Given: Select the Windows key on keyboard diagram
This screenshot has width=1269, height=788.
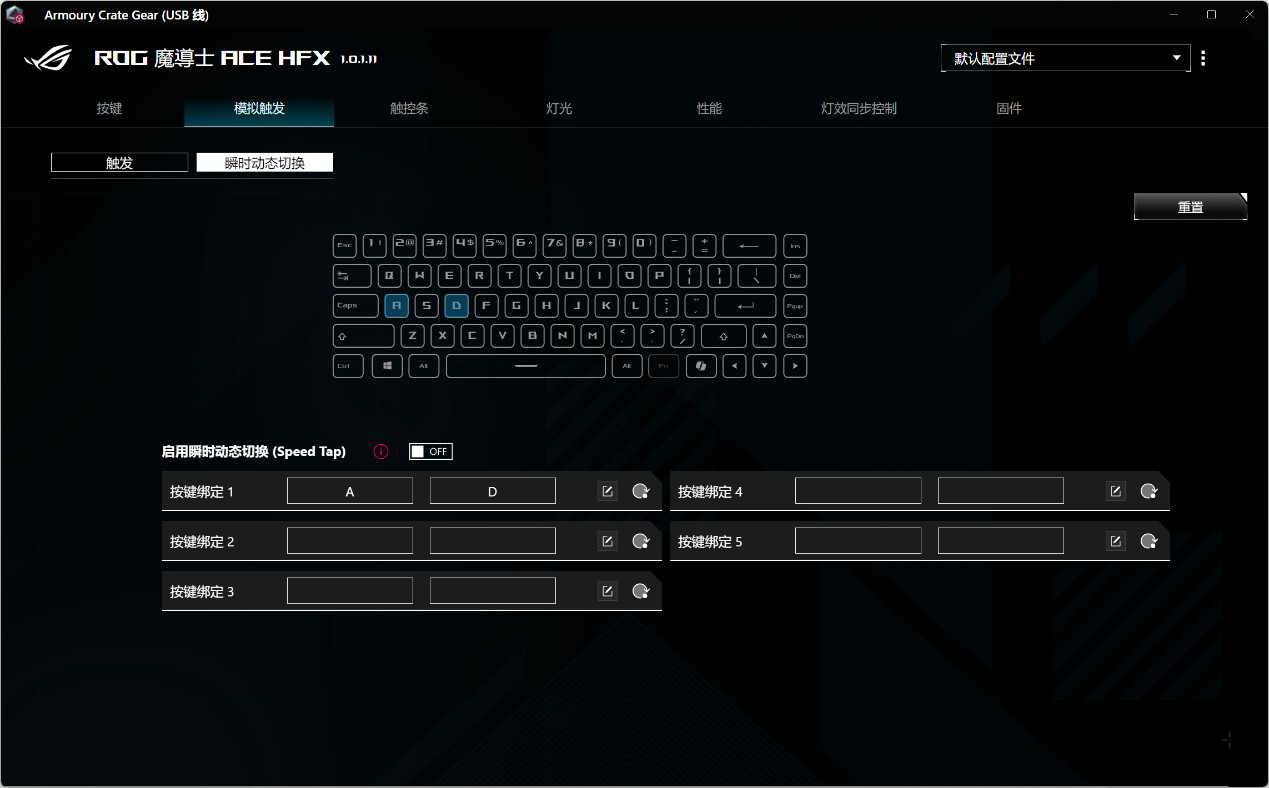Looking at the screenshot, I should (387, 366).
